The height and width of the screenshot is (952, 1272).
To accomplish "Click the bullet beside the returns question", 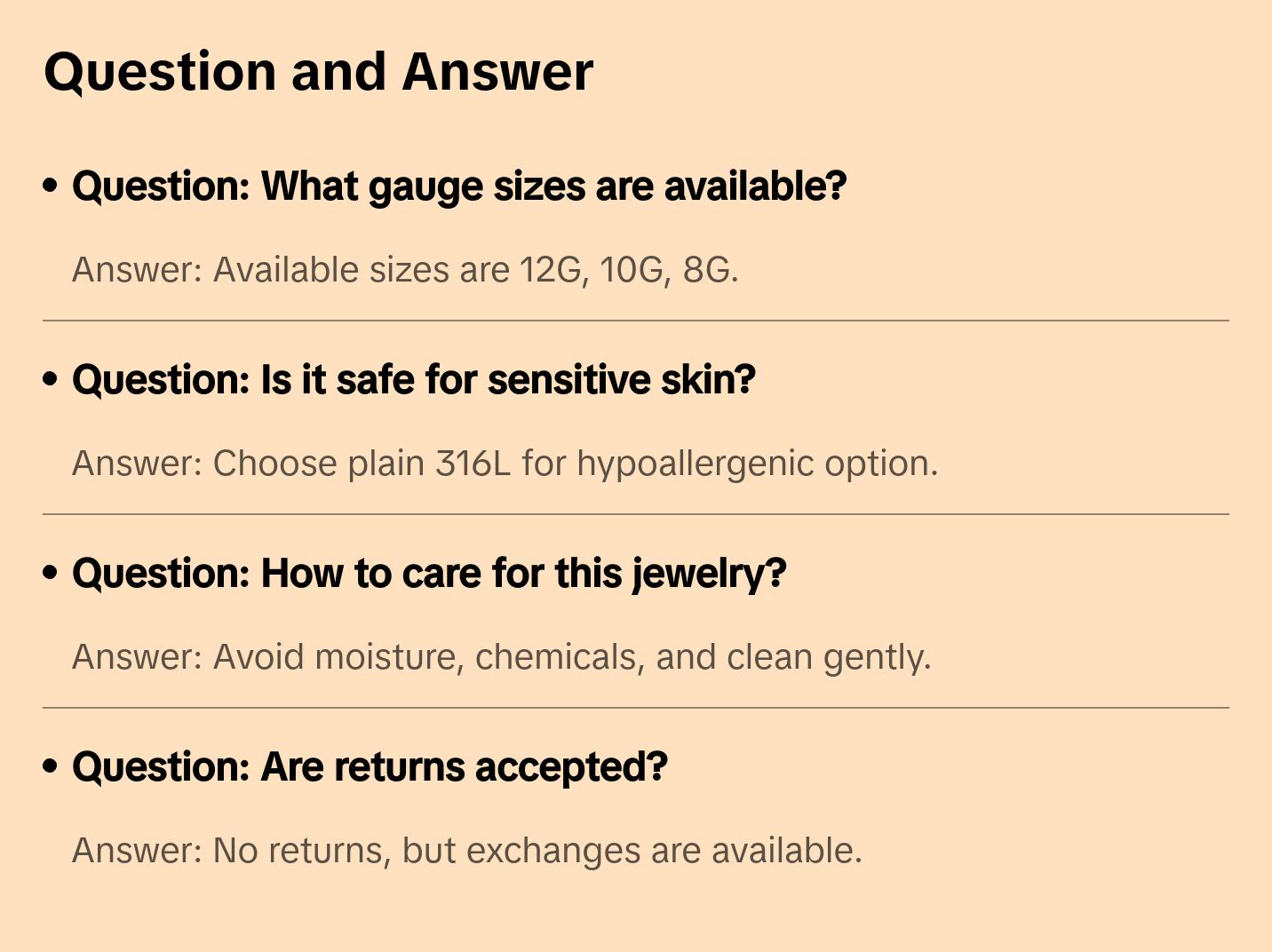I will click(x=51, y=767).
